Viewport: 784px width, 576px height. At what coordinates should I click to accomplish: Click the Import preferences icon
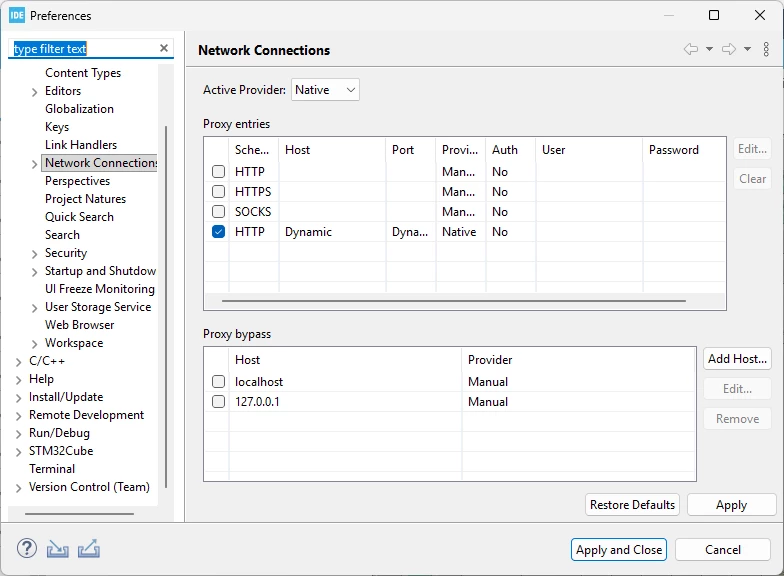pyautogui.click(x=58, y=549)
